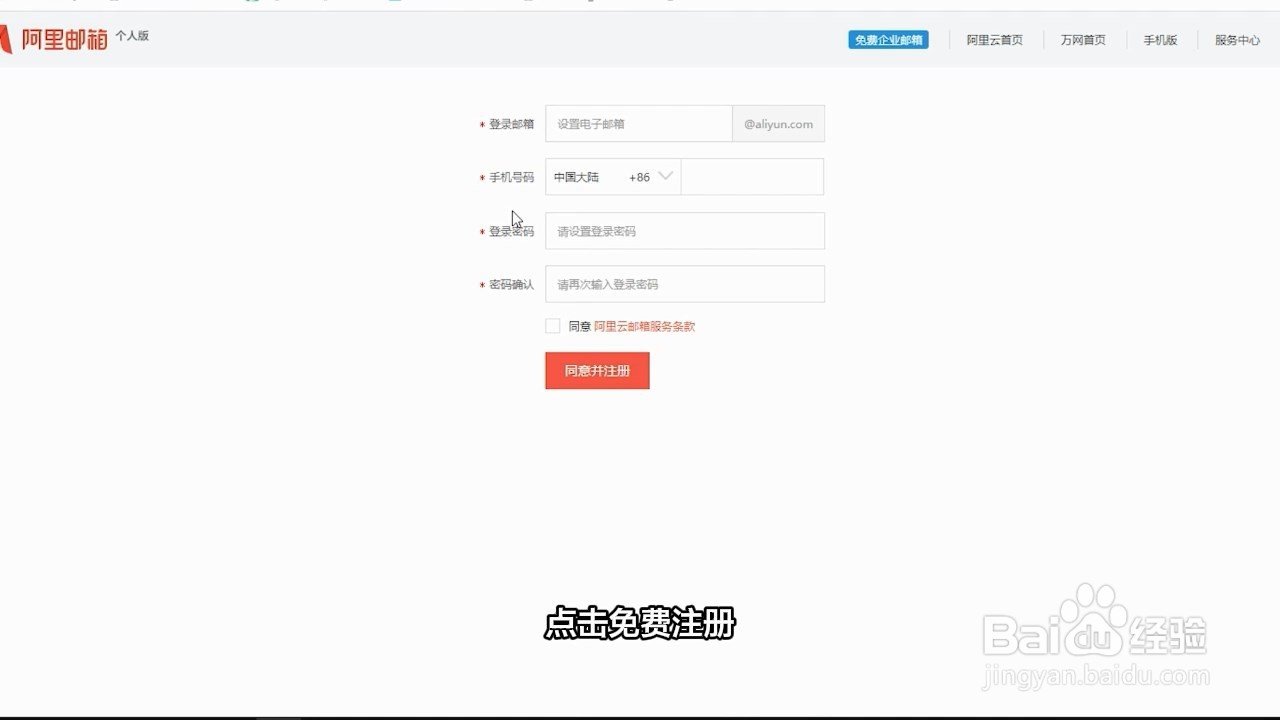This screenshot has height=720, width=1280.
Task: Open 免费企业邮箱 button
Action: (888, 40)
